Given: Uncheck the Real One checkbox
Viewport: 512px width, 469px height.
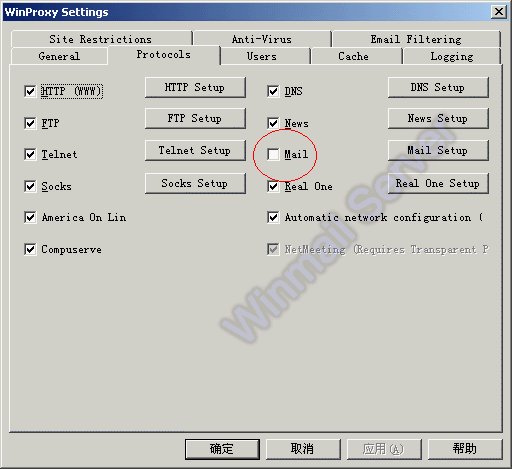Looking at the screenshot, I should coord(273,186).
